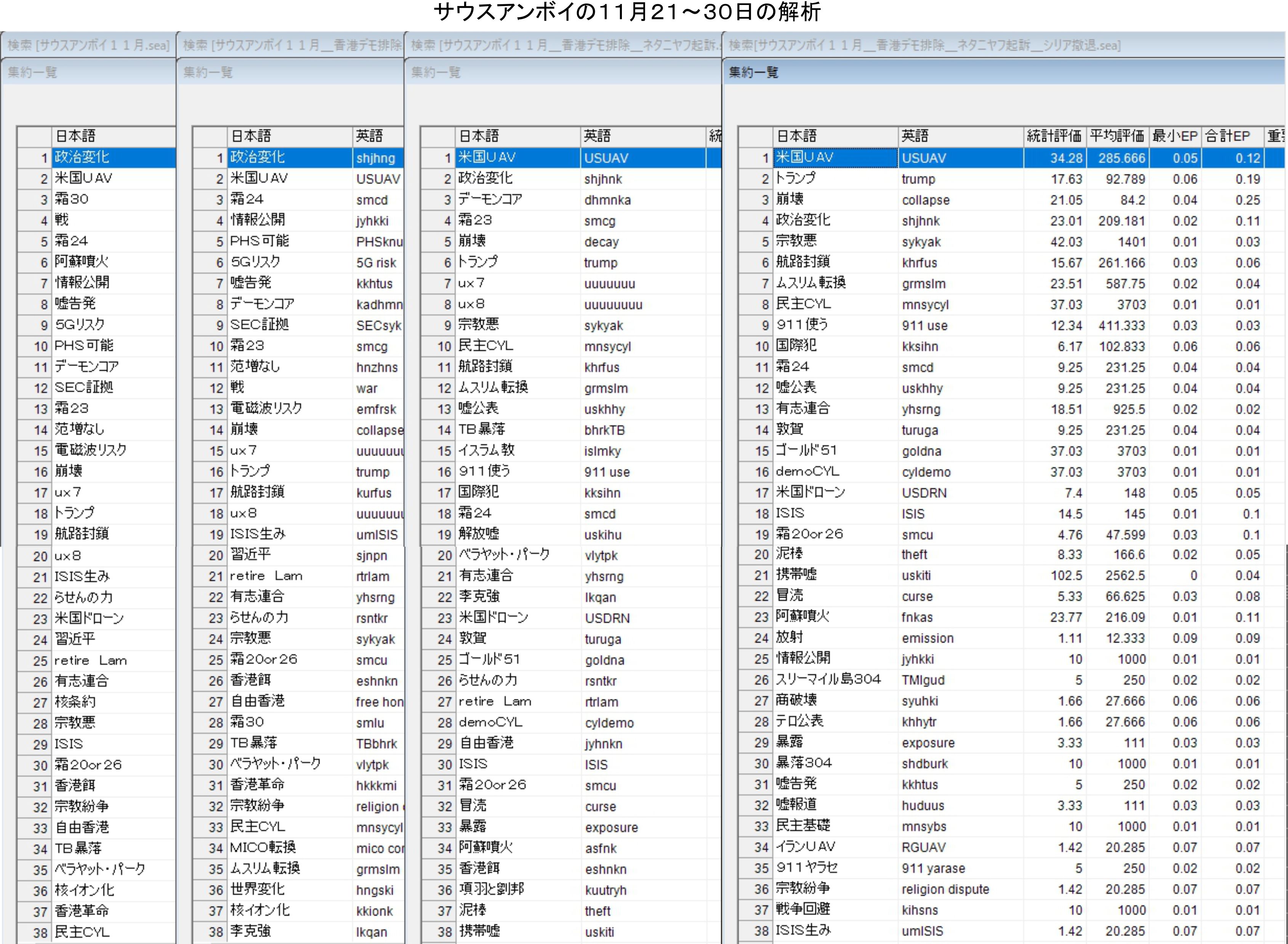1288x944 pixels.
Task: Activate the fourth window titled シリア撤退.sea
Action: pos(925,45)
